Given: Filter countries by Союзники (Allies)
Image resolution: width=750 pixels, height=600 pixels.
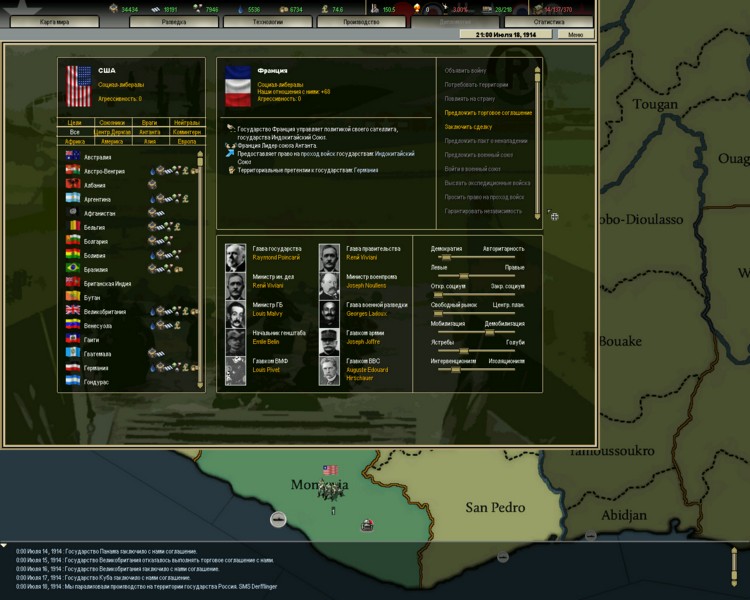Looking at the screenshot, I should (111, 122).
